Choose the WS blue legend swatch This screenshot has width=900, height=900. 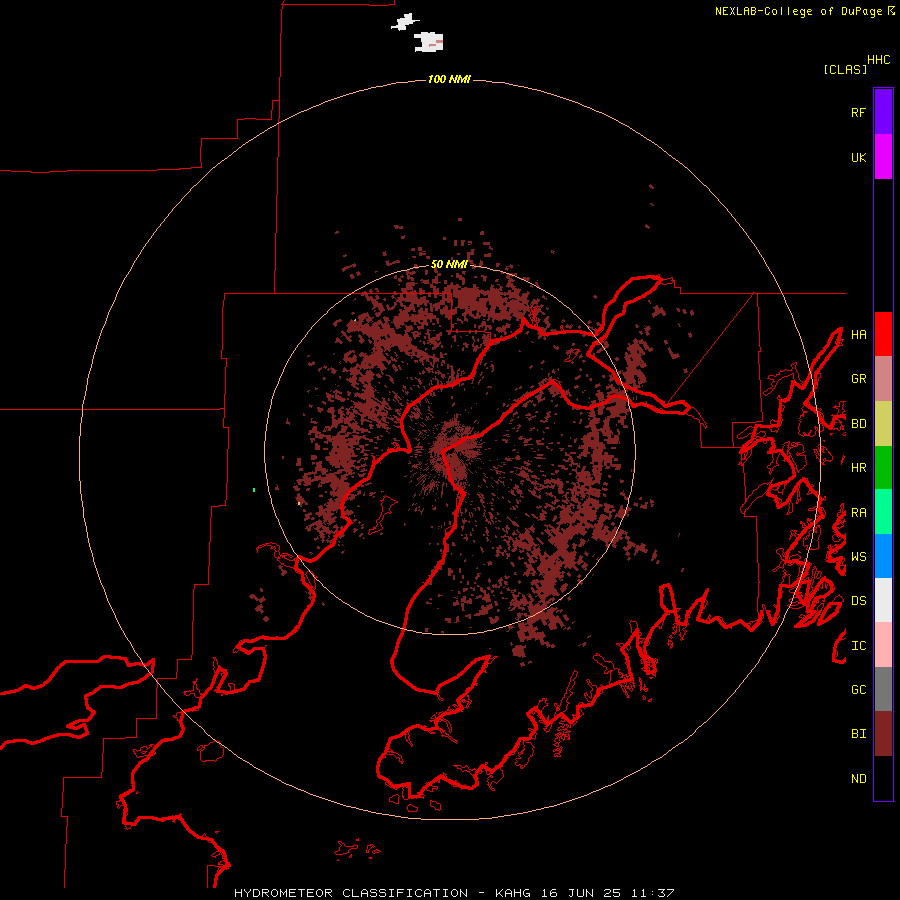coord(883,556)
